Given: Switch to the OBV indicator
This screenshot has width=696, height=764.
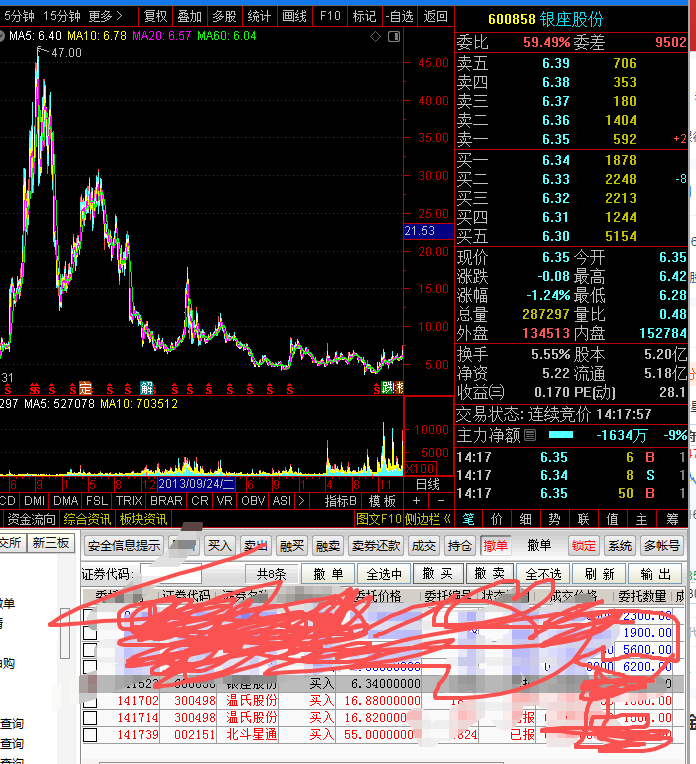Looking at the screenshot, I should click(x=253, y=500).
